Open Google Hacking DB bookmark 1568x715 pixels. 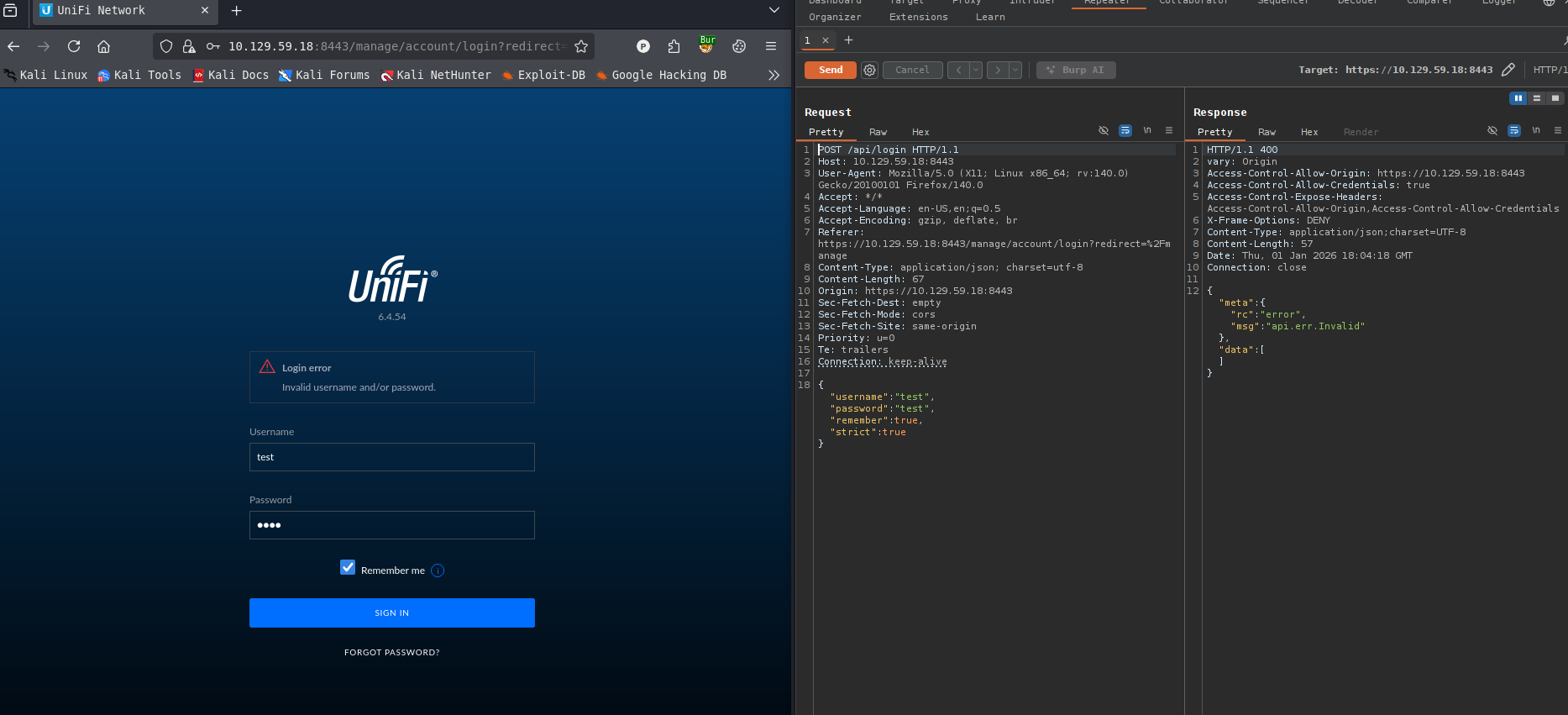click(x=661, y=75)
